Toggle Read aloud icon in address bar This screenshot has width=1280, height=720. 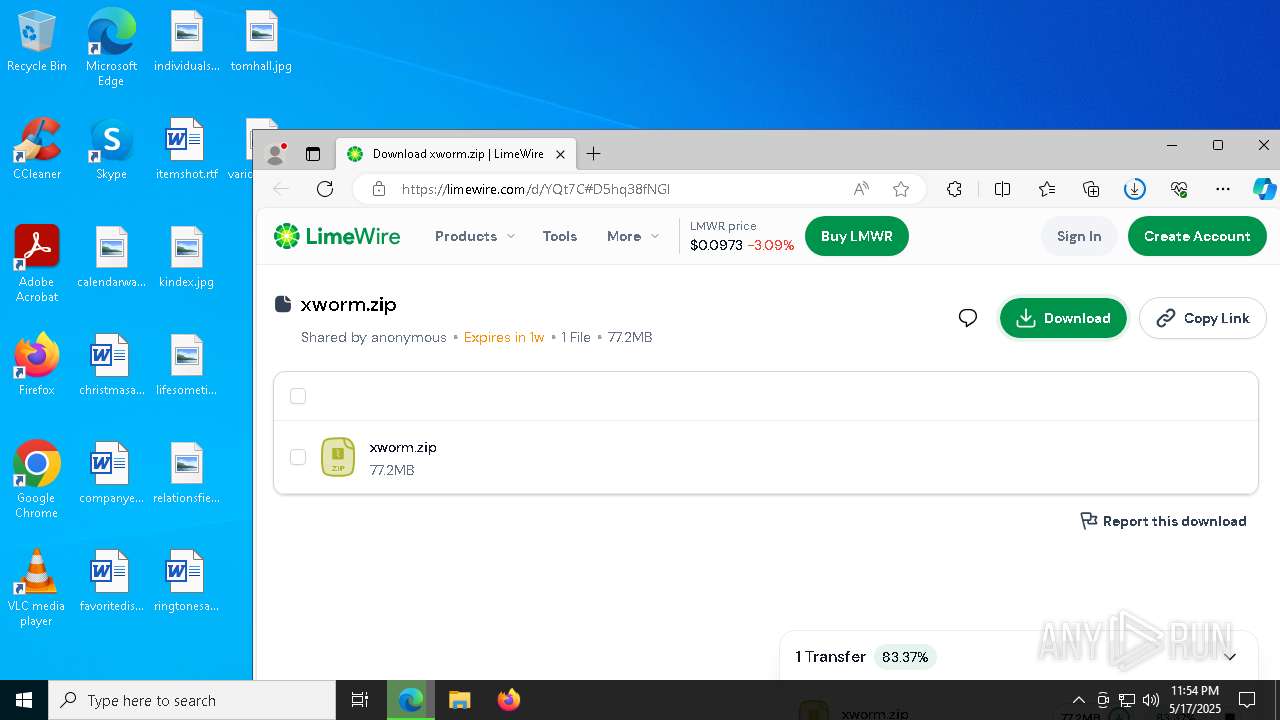pos(861,189)
